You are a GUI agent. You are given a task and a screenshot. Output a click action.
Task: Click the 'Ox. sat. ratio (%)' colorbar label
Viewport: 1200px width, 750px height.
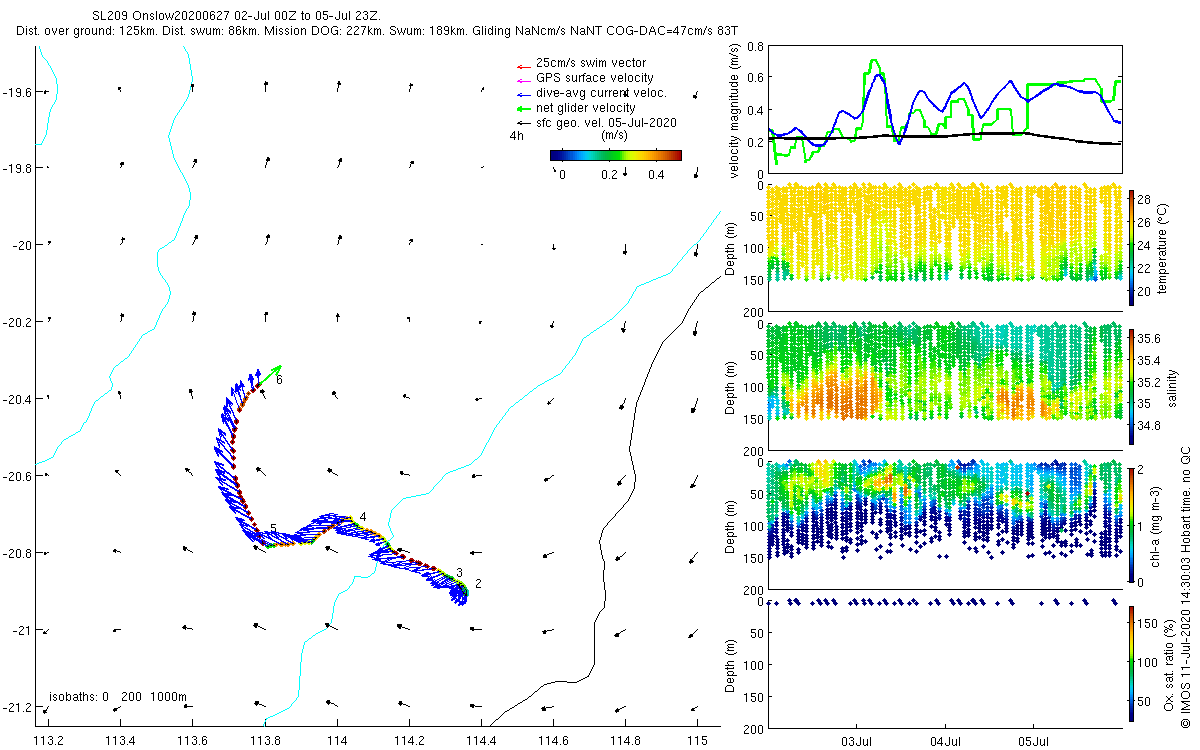(x=1171, y=665)
